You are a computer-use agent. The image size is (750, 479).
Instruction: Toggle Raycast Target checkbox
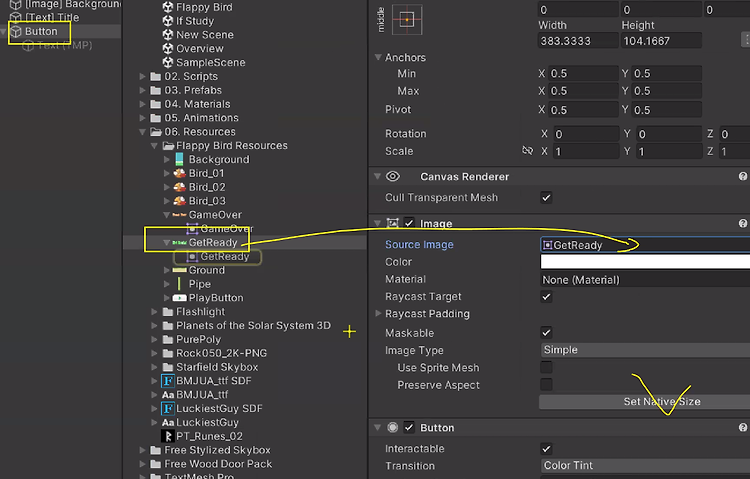click(546, 297)
